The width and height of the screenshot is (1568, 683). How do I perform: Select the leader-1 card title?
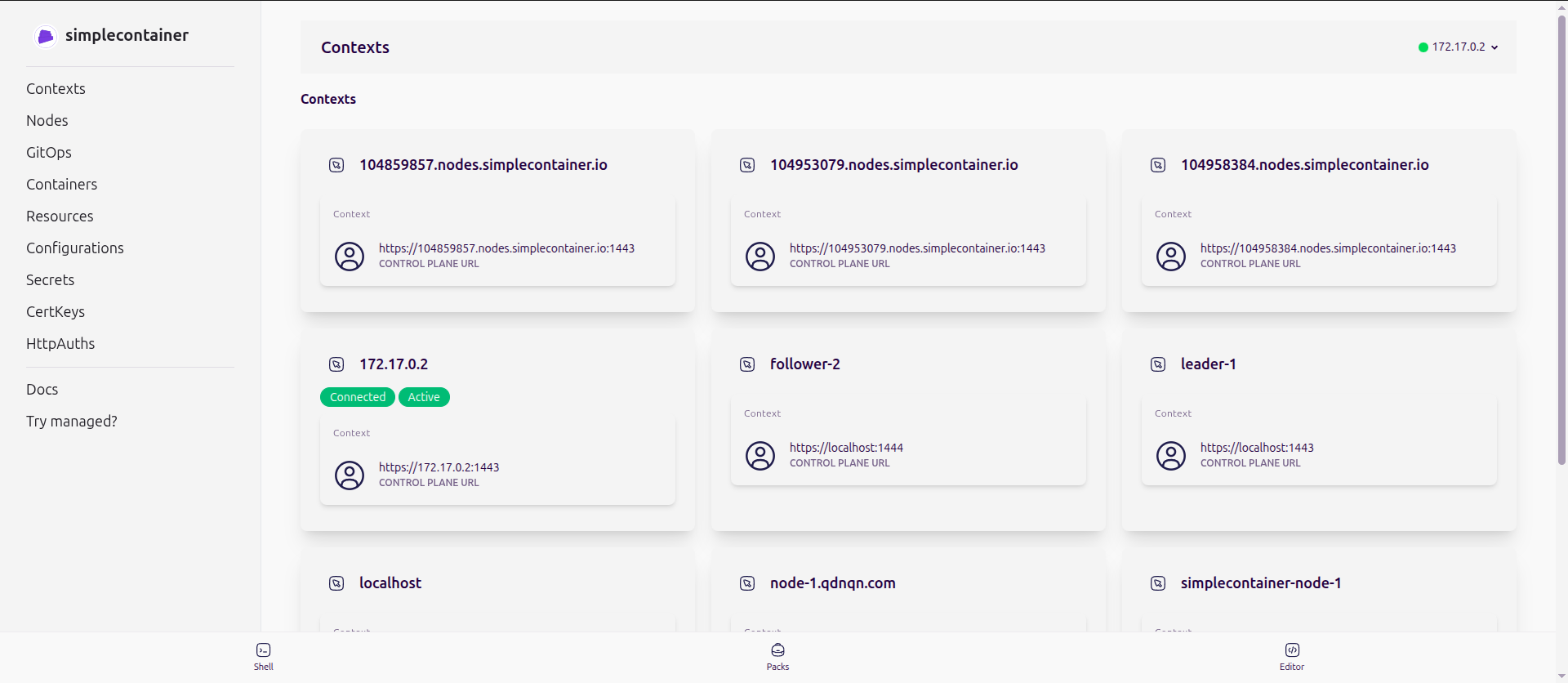click(1209, 364)
